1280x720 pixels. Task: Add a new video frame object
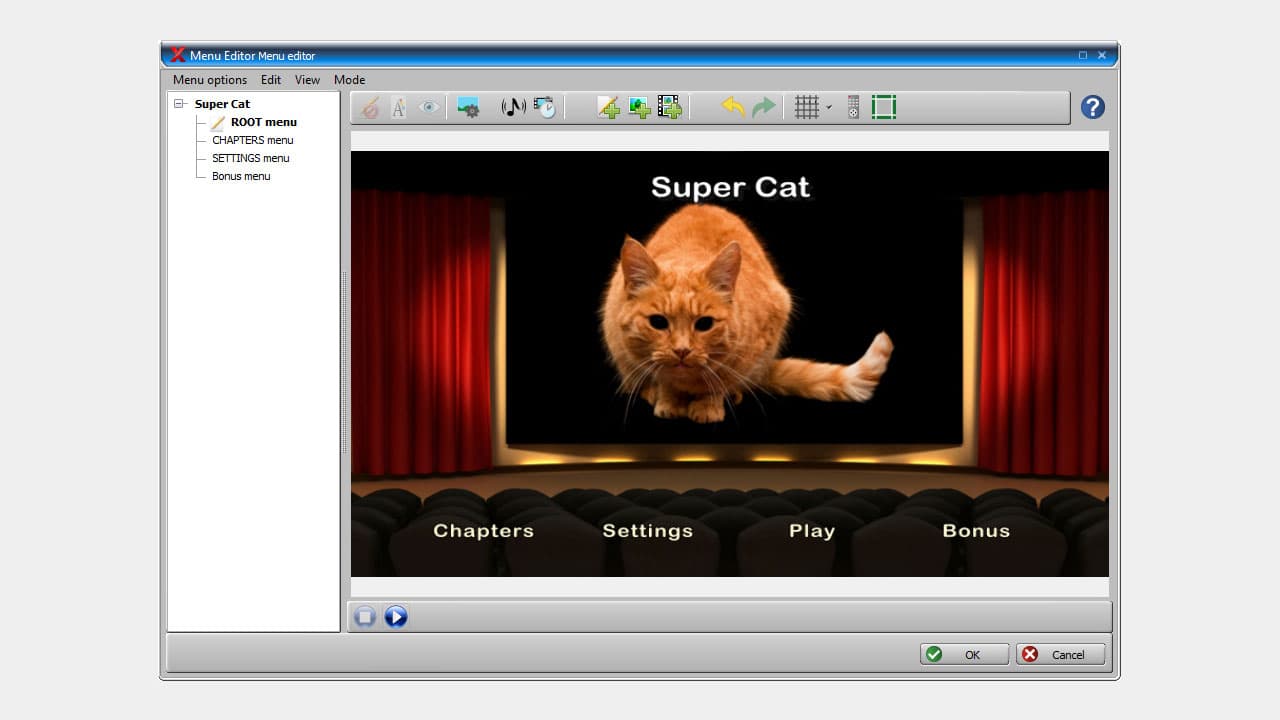[x=670, y=107]
